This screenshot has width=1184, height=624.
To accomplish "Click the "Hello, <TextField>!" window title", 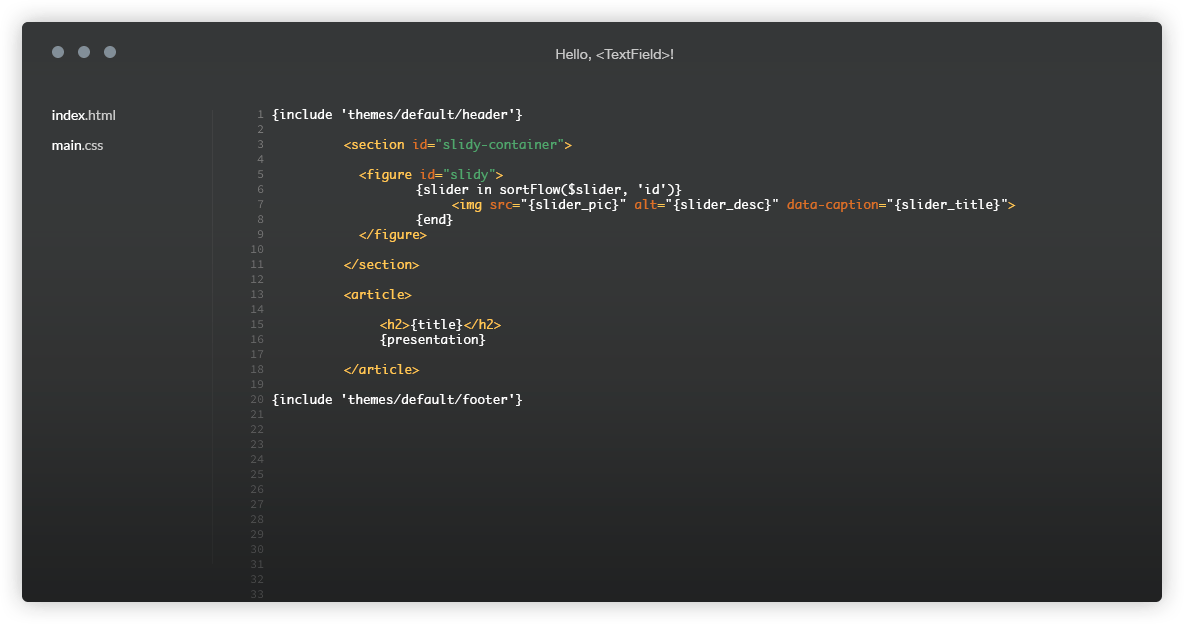I will 614,54.
